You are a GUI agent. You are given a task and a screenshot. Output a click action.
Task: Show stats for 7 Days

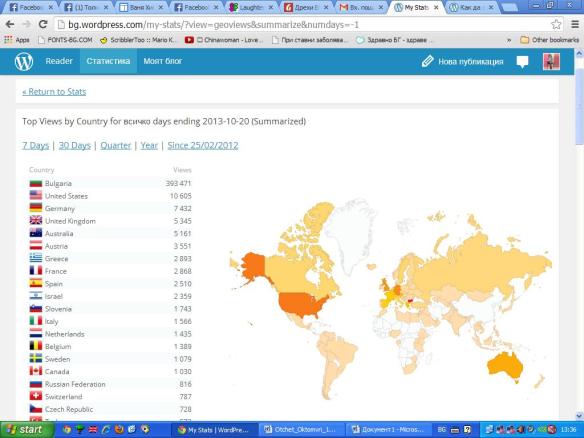coord(35,145)
